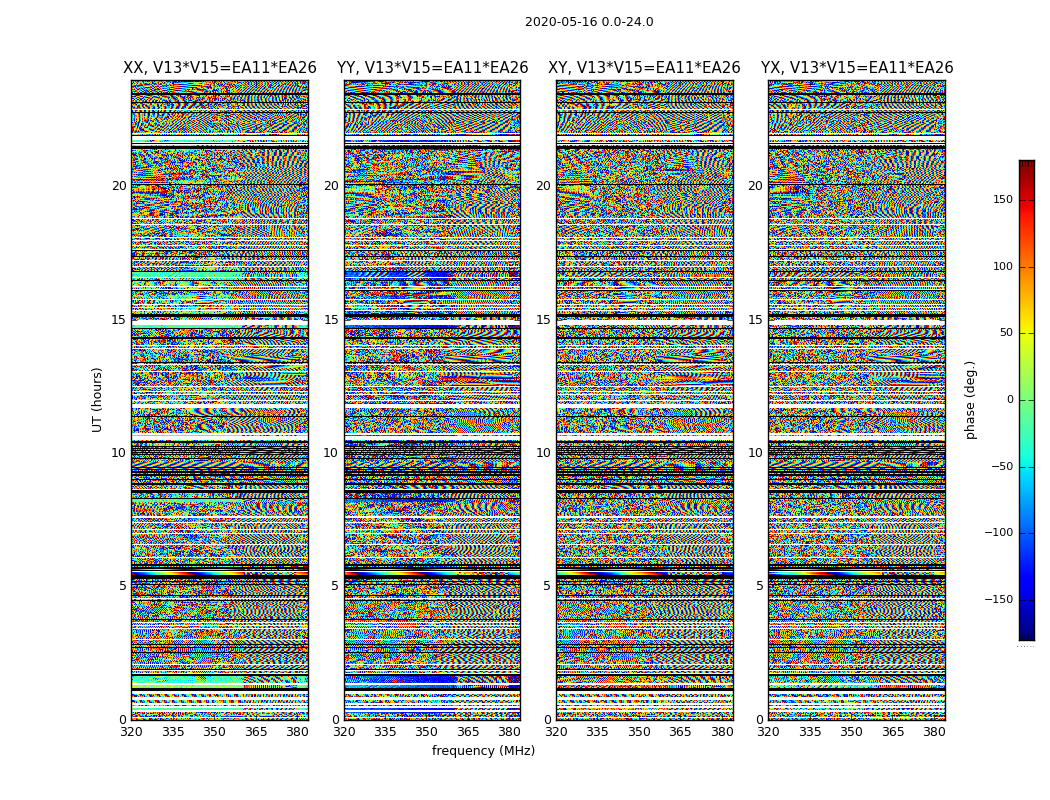Viewport: 1050px width, 800px height.
Task: Click the phase colorbar scale
Action: pyautogui.click(x=1027, y=400)
